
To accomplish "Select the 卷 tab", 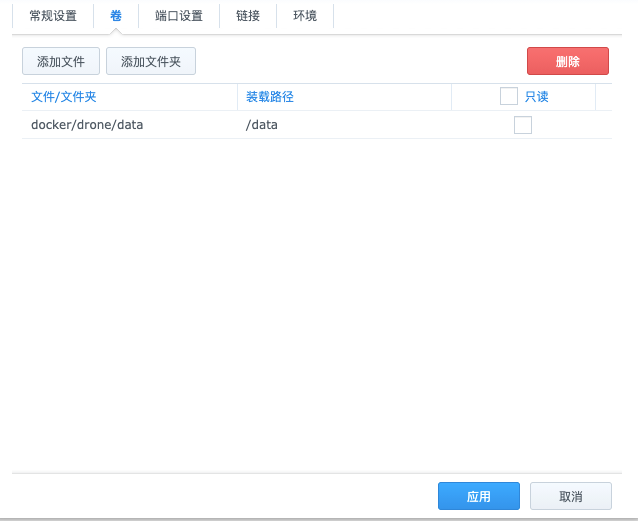I will click(116, 16).
